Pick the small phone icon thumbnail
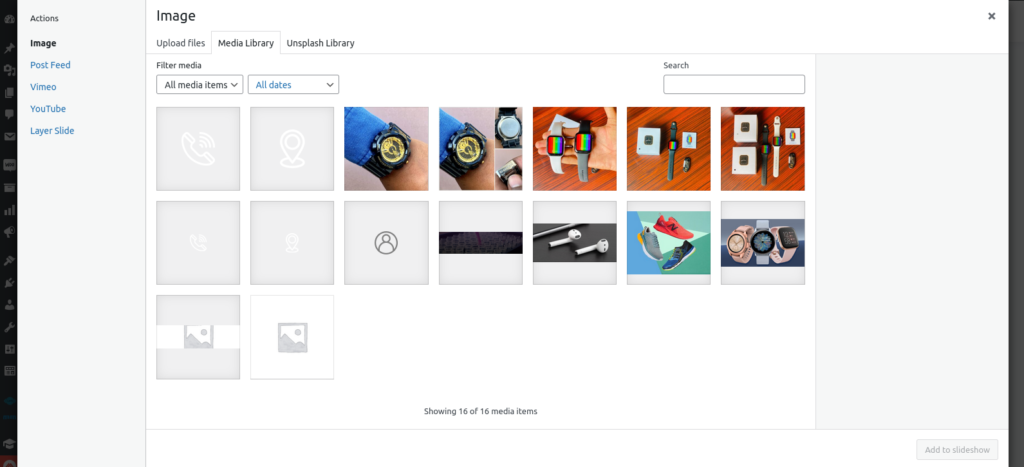Viewport: 1024px width, 467px height. pos(198,243)
